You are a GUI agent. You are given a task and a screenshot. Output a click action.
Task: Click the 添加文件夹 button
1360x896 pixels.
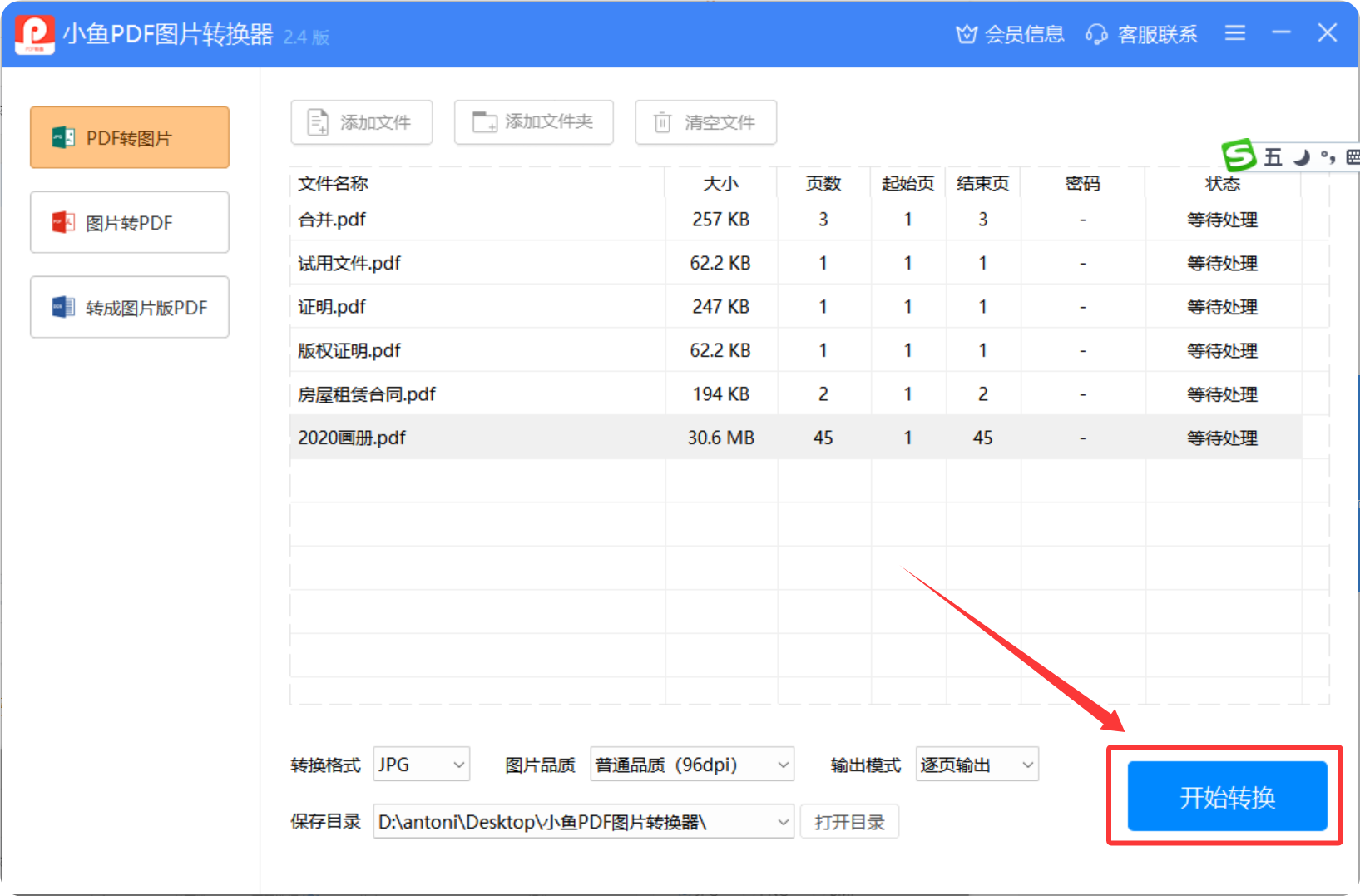point(533,122)
